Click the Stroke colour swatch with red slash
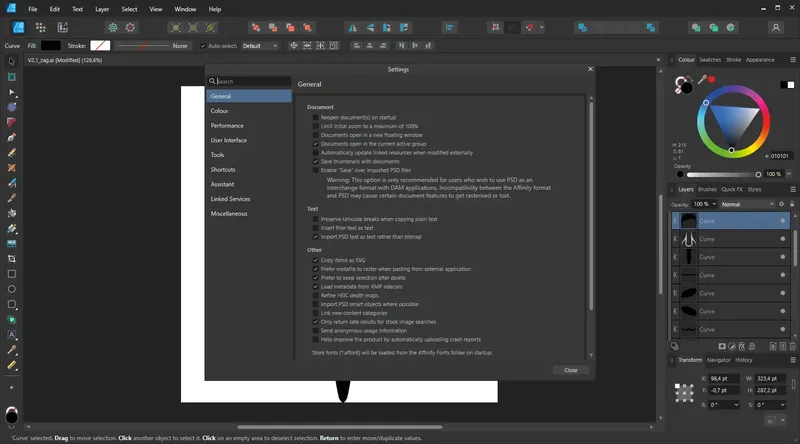Screen dimensions: 800x444 coord(100,46)
